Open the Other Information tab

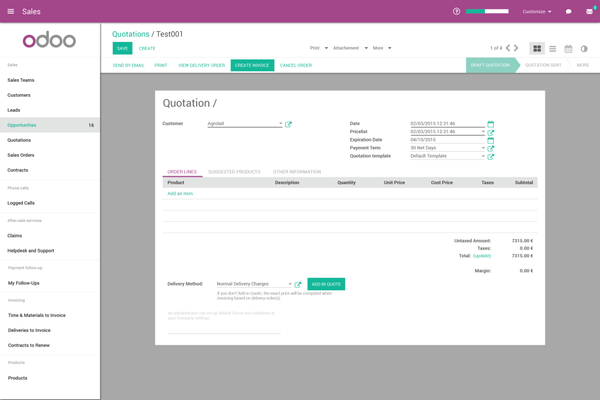click(x=297, y=172)
